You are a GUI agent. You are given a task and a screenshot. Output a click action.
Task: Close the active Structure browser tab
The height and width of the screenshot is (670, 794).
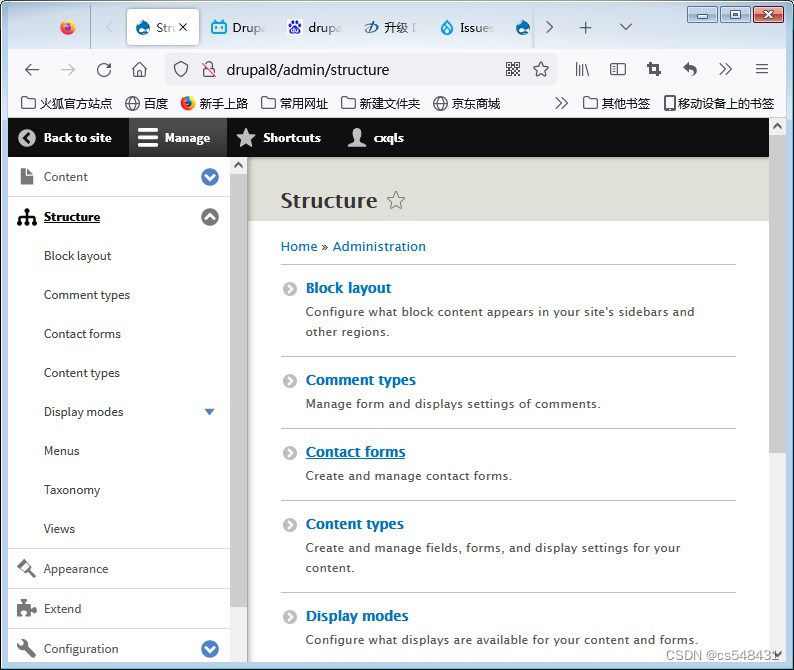pos(183,27)
